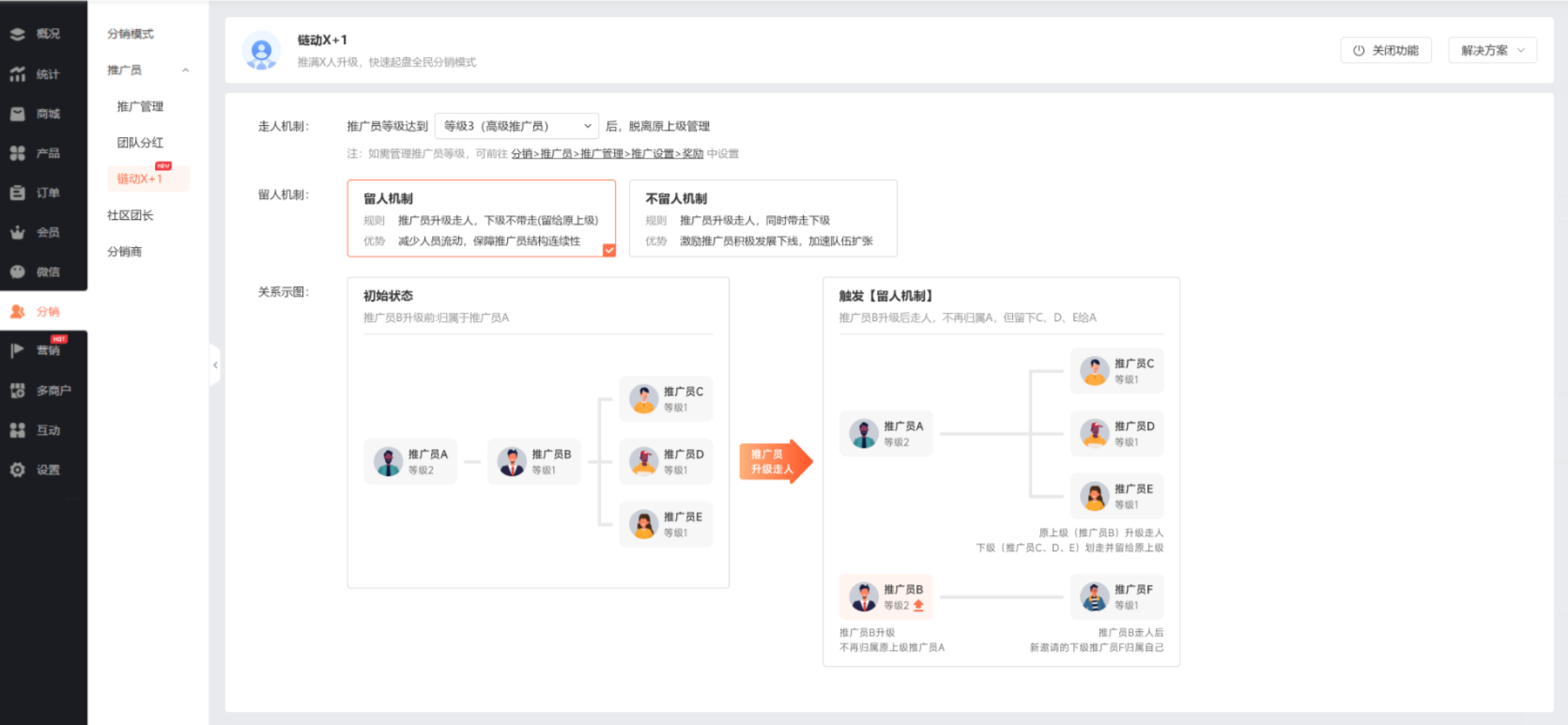Collapse the secondary sidebar with the arrow handle
1568x725 pixels.
(x=215, y=364)
